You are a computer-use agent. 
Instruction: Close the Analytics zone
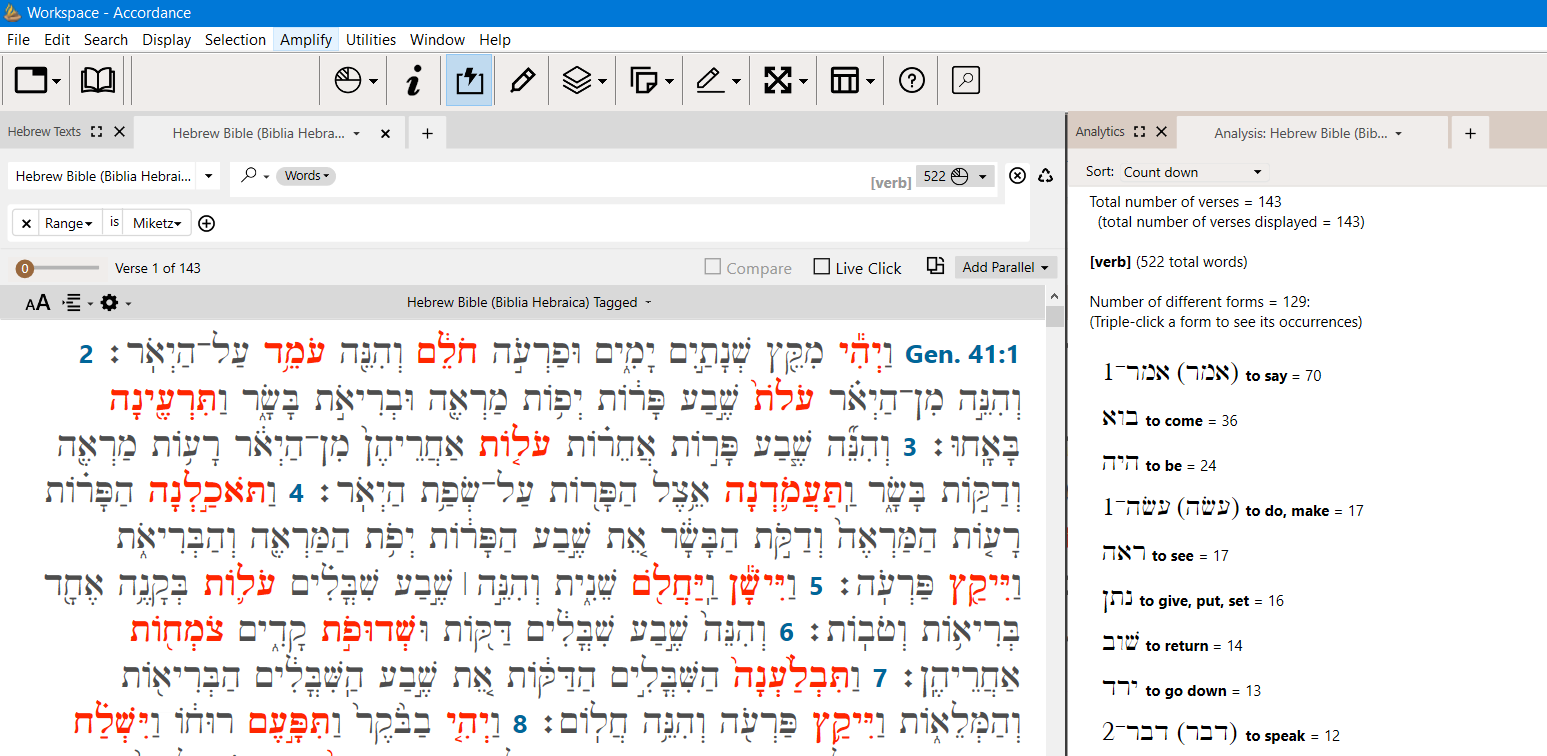click(x=1162, y=131)
